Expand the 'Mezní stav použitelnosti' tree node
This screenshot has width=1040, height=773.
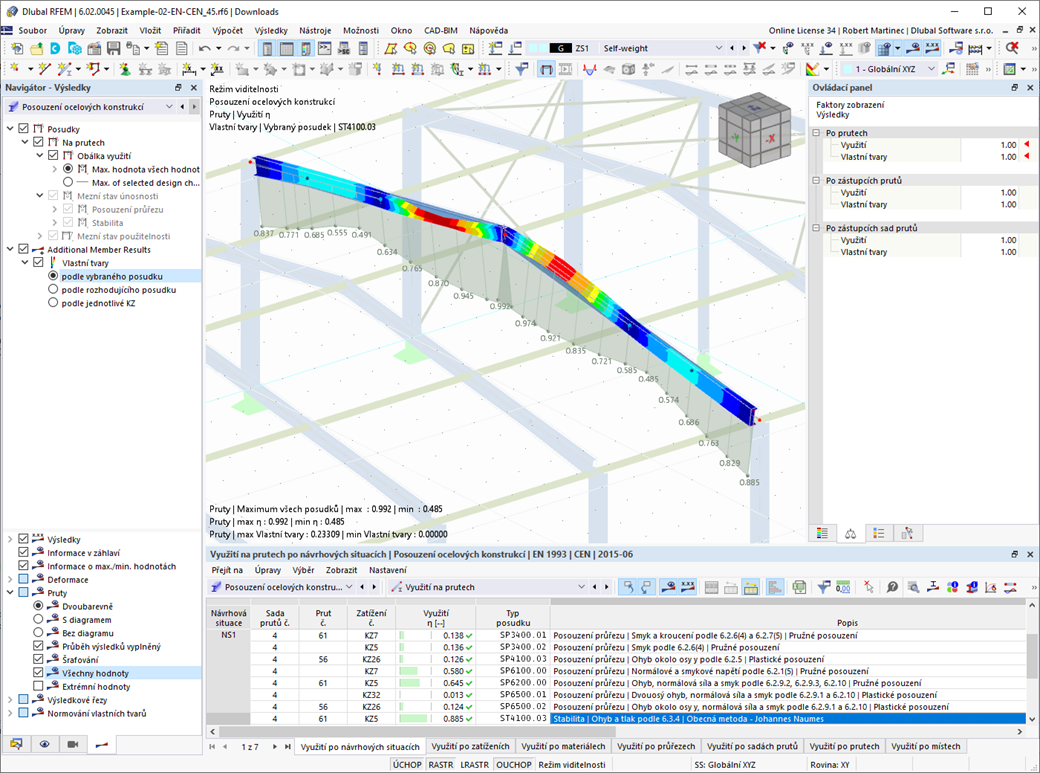coord(40,236)
